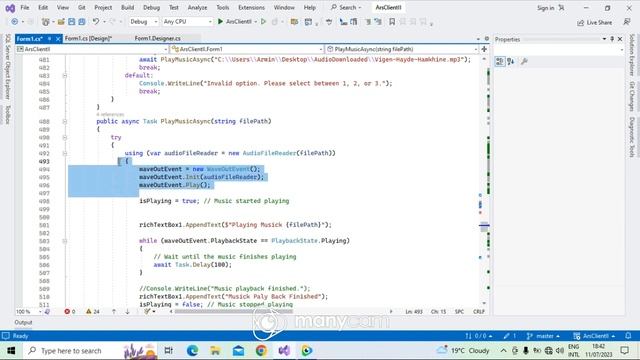Open the master branch dropdown in status bar
The height and width of the screenshot is (360, 640).
pyautogui.click(x=543, y=336)
